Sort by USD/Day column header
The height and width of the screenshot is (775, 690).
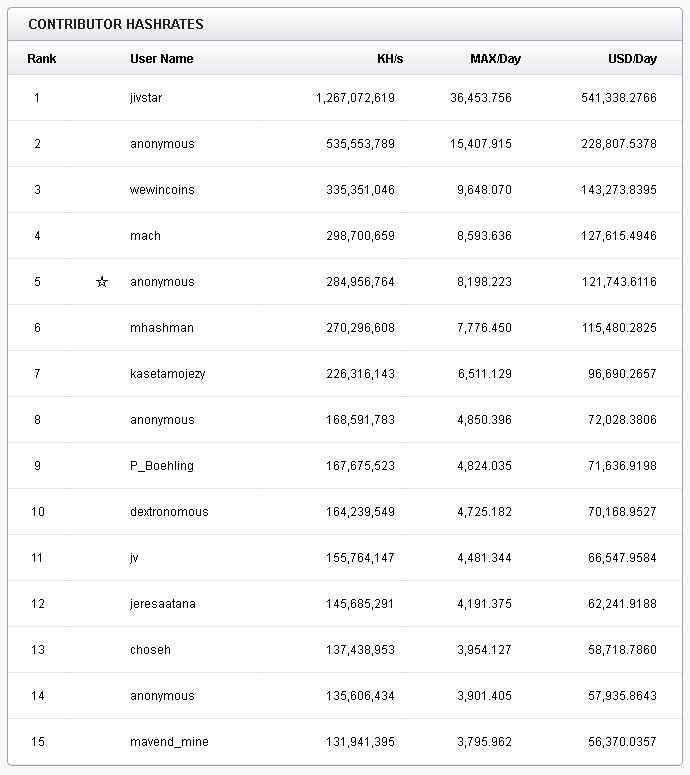[x=632, y=59]
